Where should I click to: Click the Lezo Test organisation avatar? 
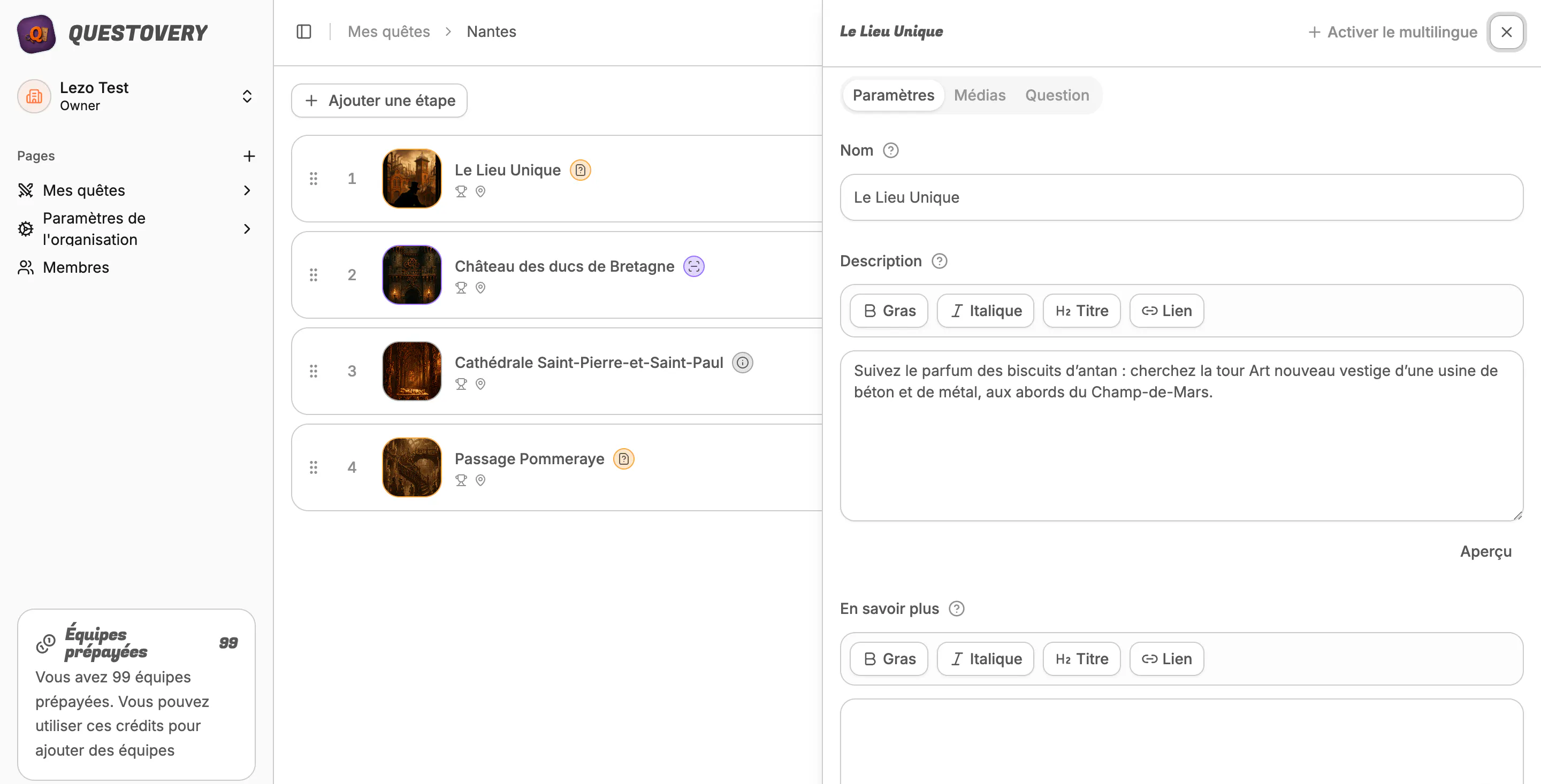click(x=34, y=96)
